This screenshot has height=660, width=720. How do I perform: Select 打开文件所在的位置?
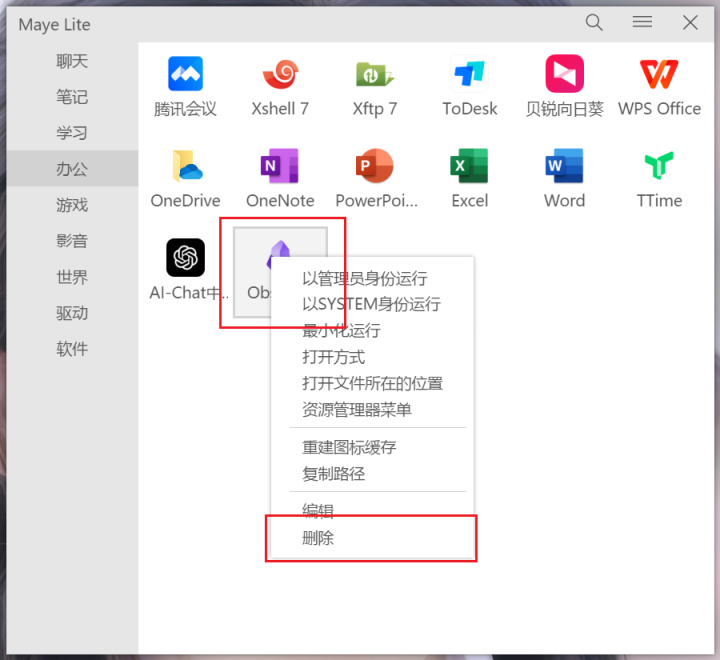tap(372, 383)
